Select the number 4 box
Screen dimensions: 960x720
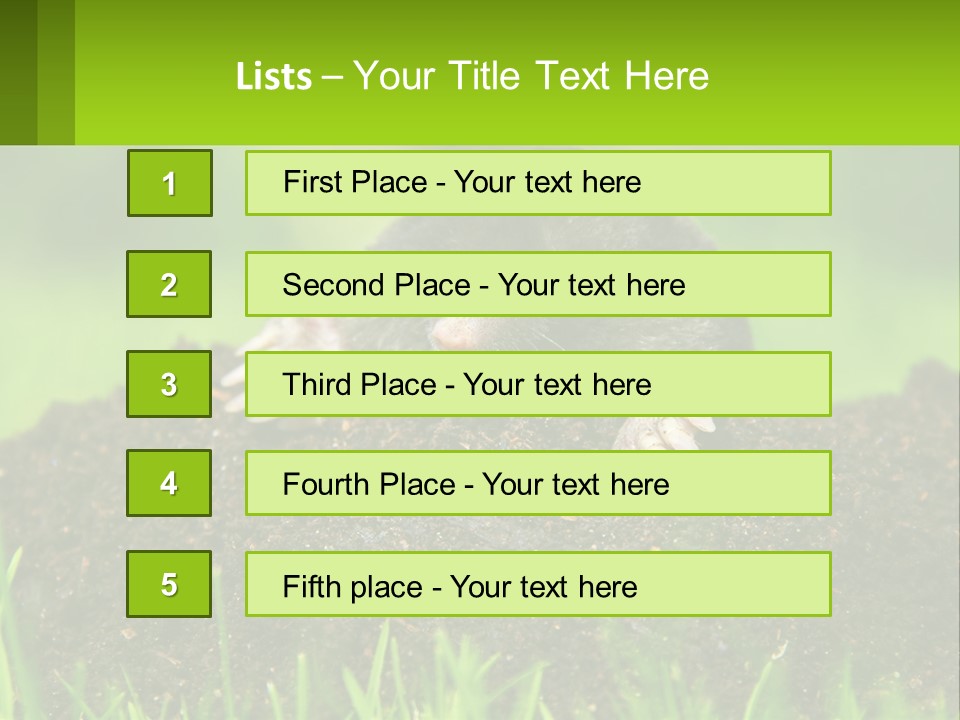[x=169, y=483]
